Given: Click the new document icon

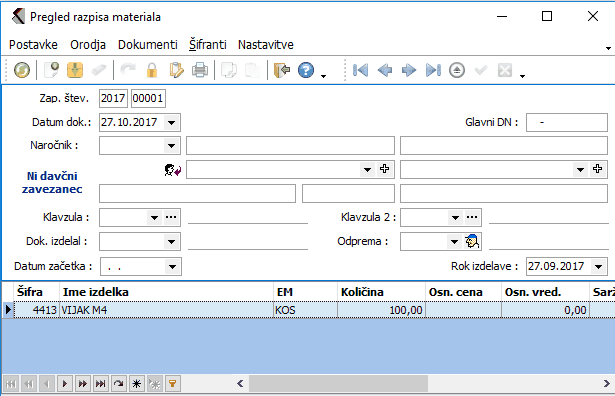Looking at the screenshot, I should 51,70.
